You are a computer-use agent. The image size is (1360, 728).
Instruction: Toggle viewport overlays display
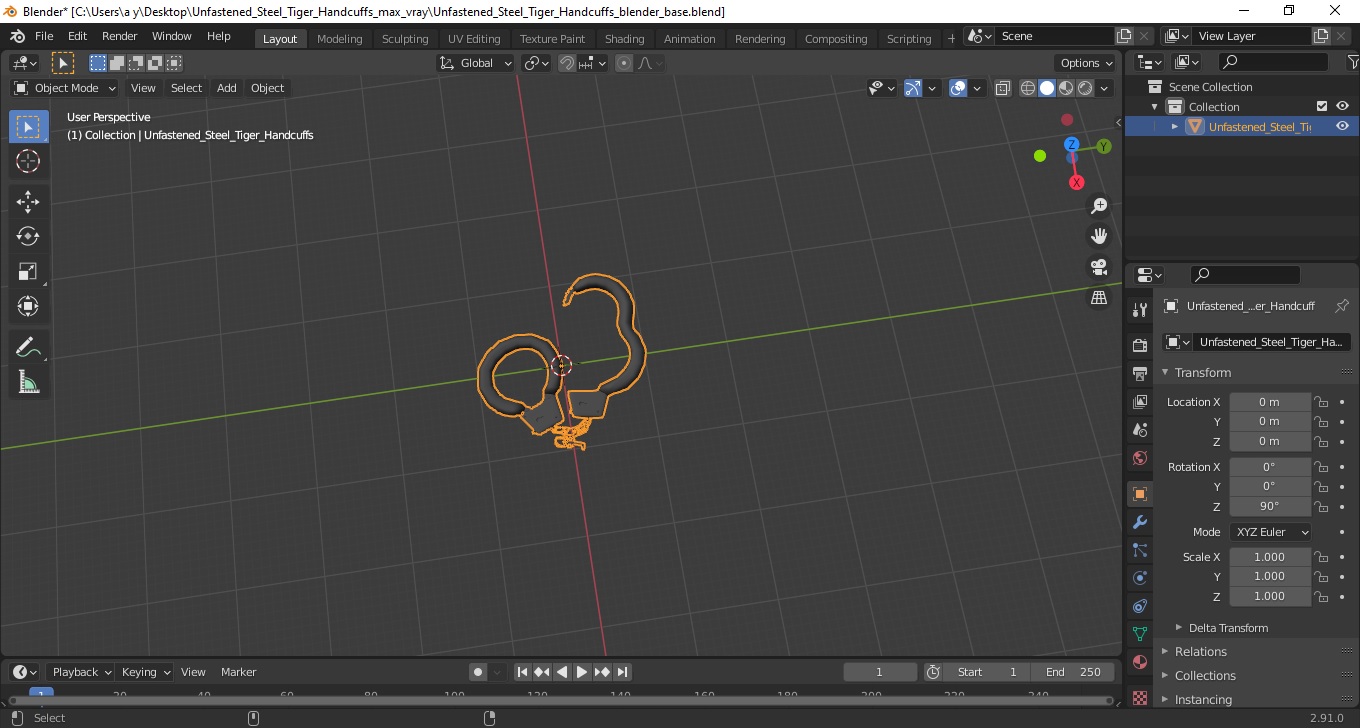(958, 88)
